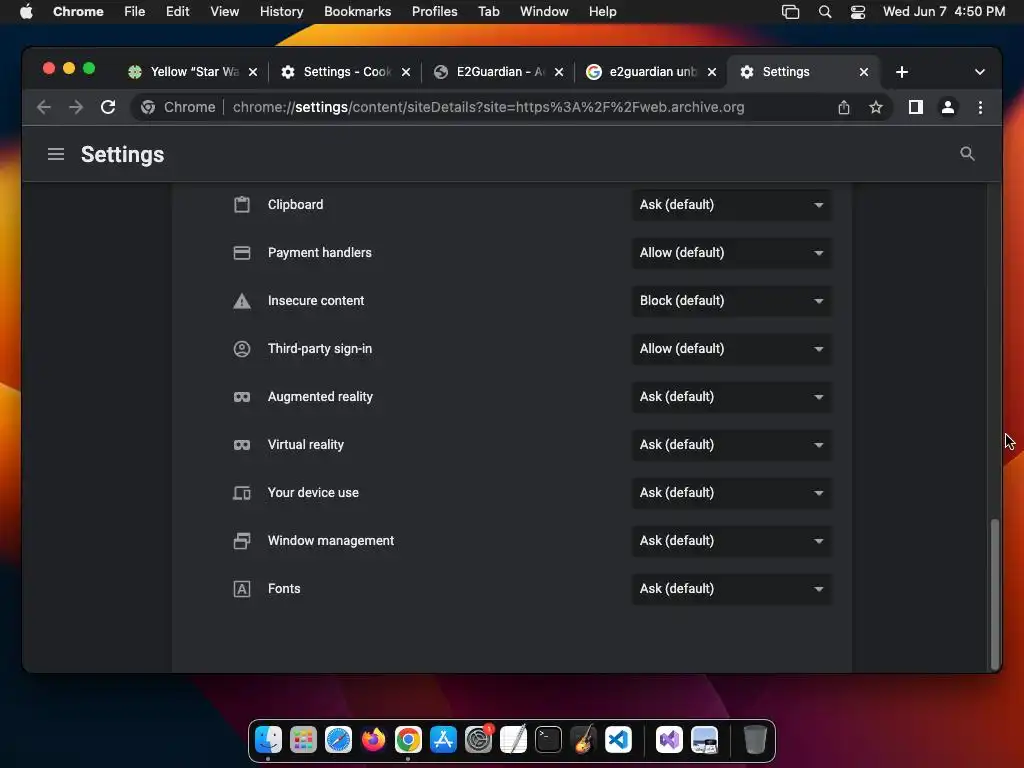Screen dimensions: 1024x768
Task: Open the Settings hamburger menu
Action: [56, 154]
